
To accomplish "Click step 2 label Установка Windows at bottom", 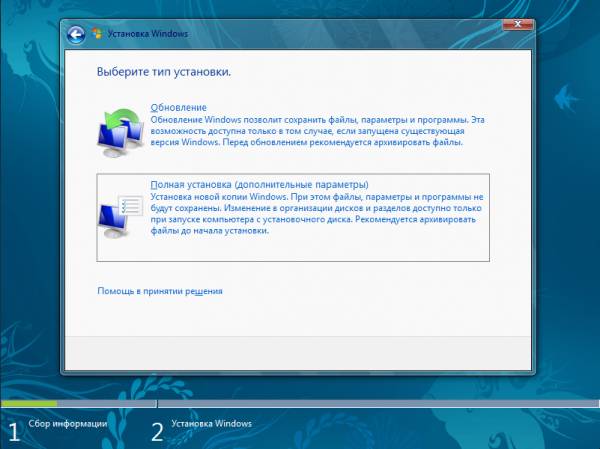I will 211,424.
